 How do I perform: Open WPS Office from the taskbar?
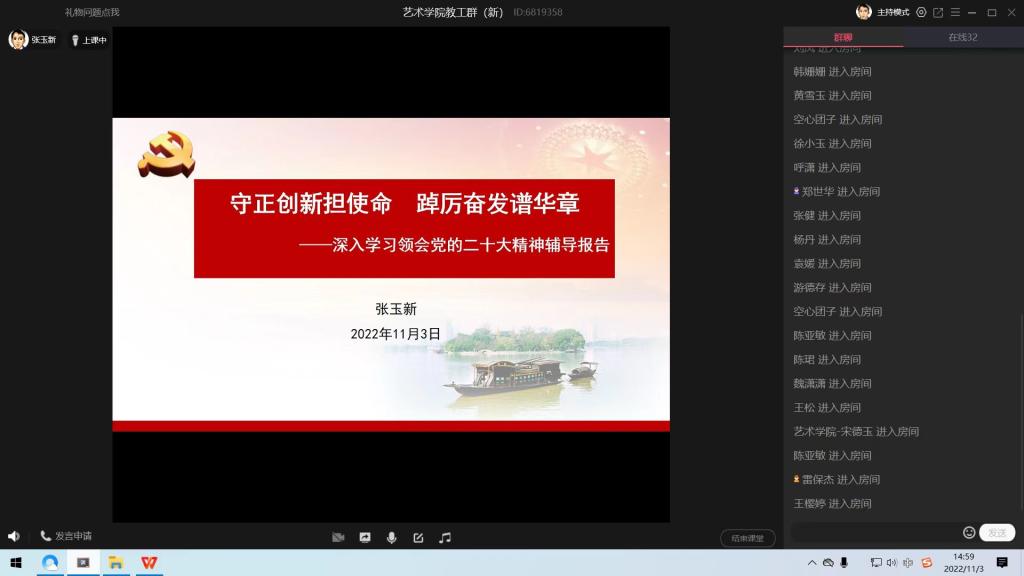coord(148,563)
